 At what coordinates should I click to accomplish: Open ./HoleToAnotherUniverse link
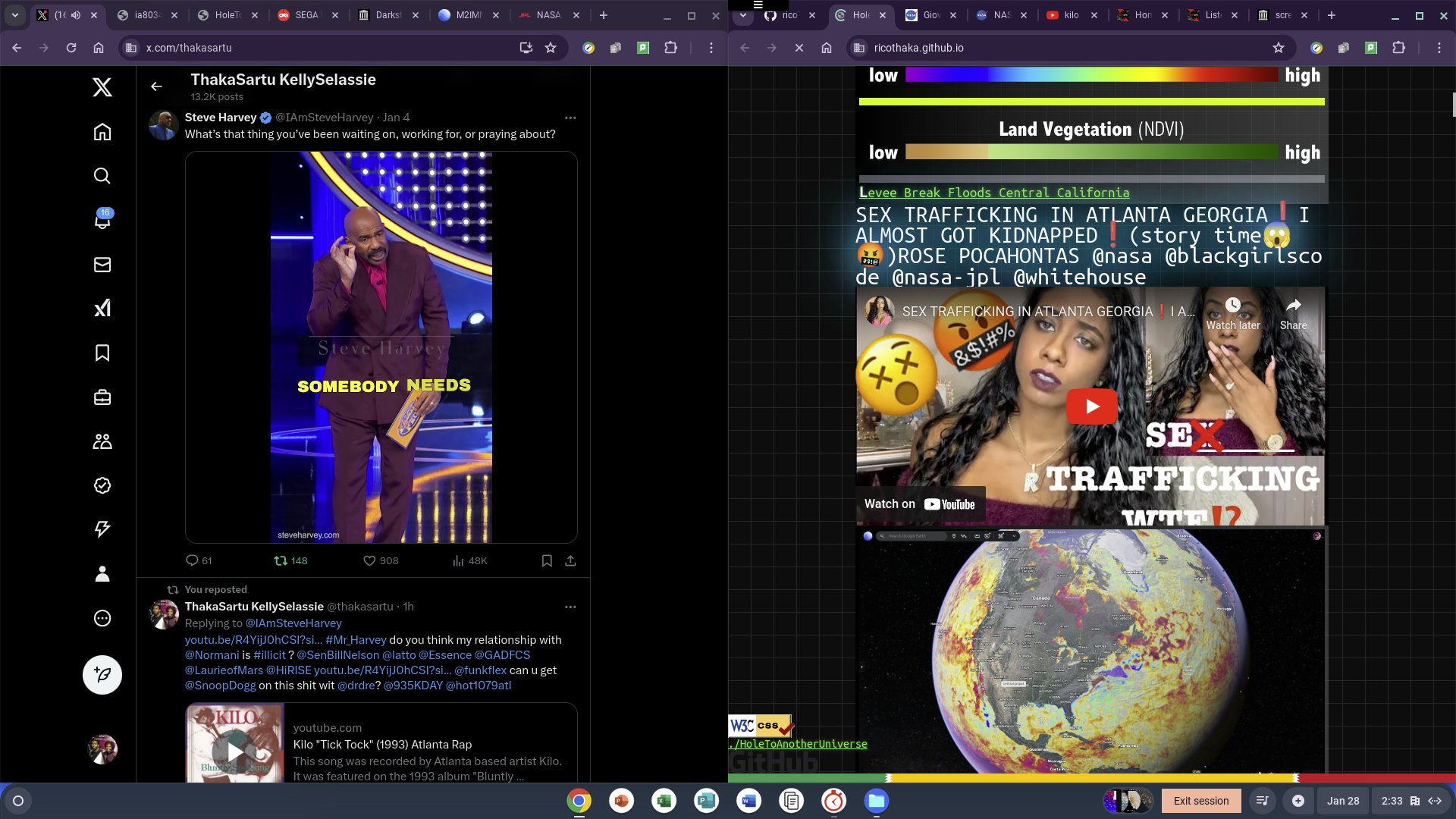798,744
